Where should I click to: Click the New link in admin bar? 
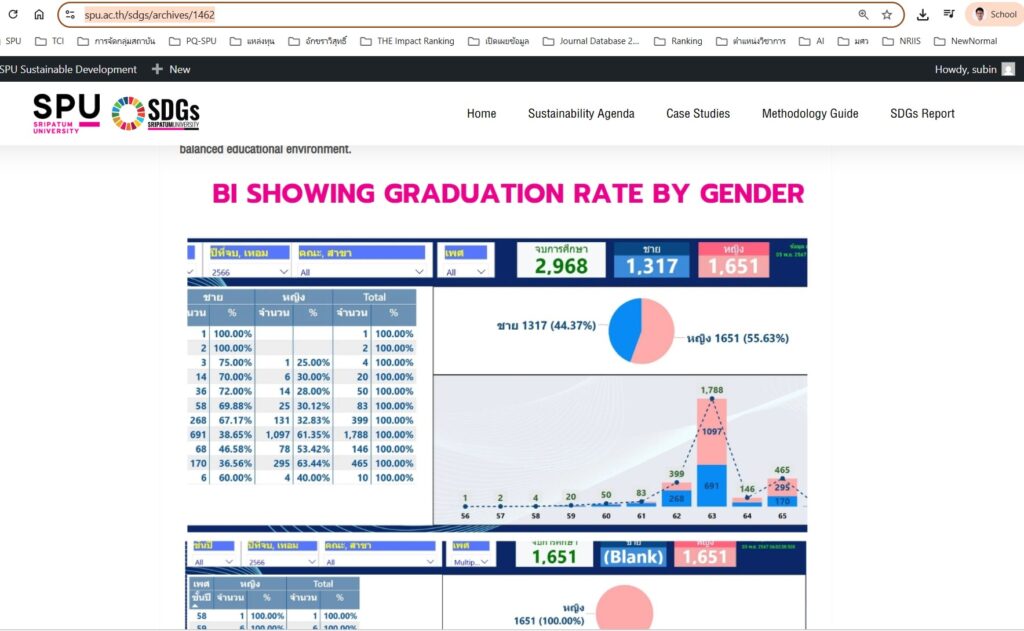click(171, 69)
